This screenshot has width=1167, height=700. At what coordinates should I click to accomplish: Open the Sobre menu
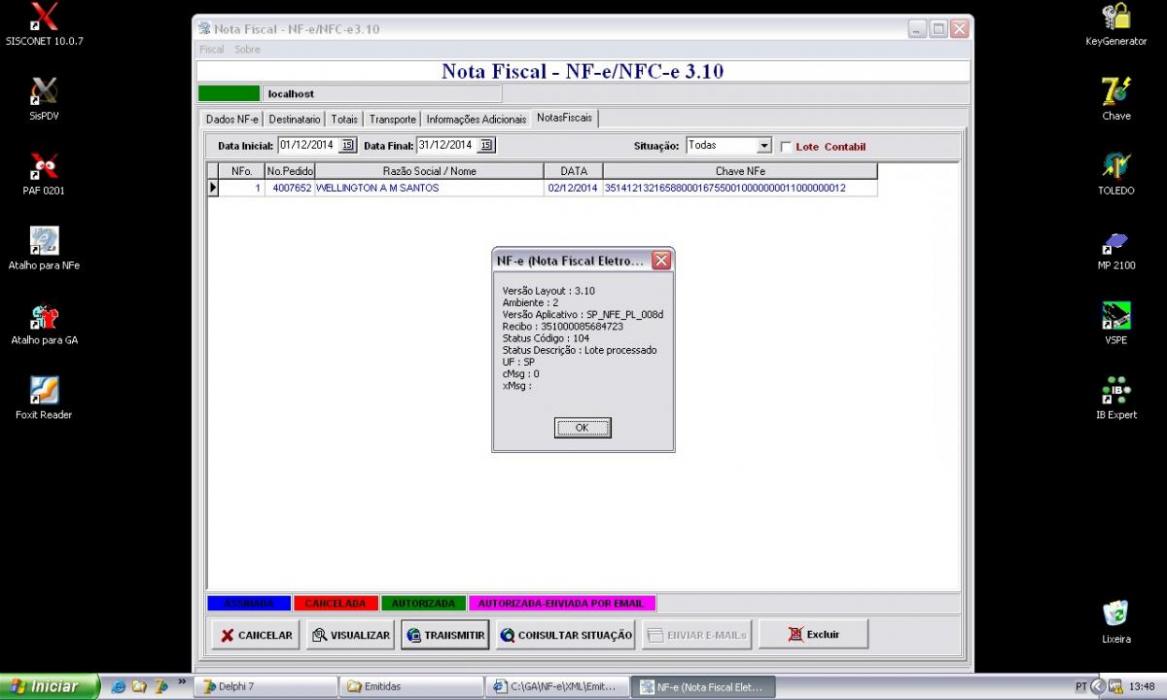pos(247,49)
